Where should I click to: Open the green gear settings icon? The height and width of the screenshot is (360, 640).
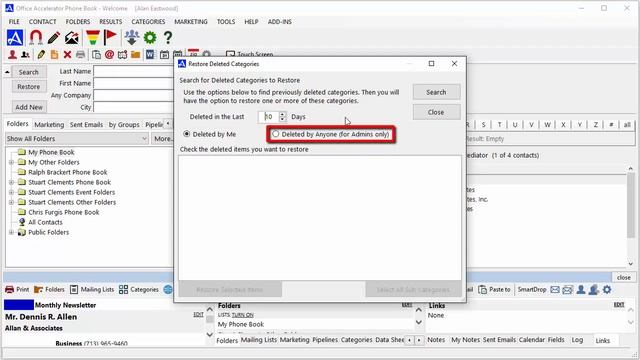coord(150,38)
